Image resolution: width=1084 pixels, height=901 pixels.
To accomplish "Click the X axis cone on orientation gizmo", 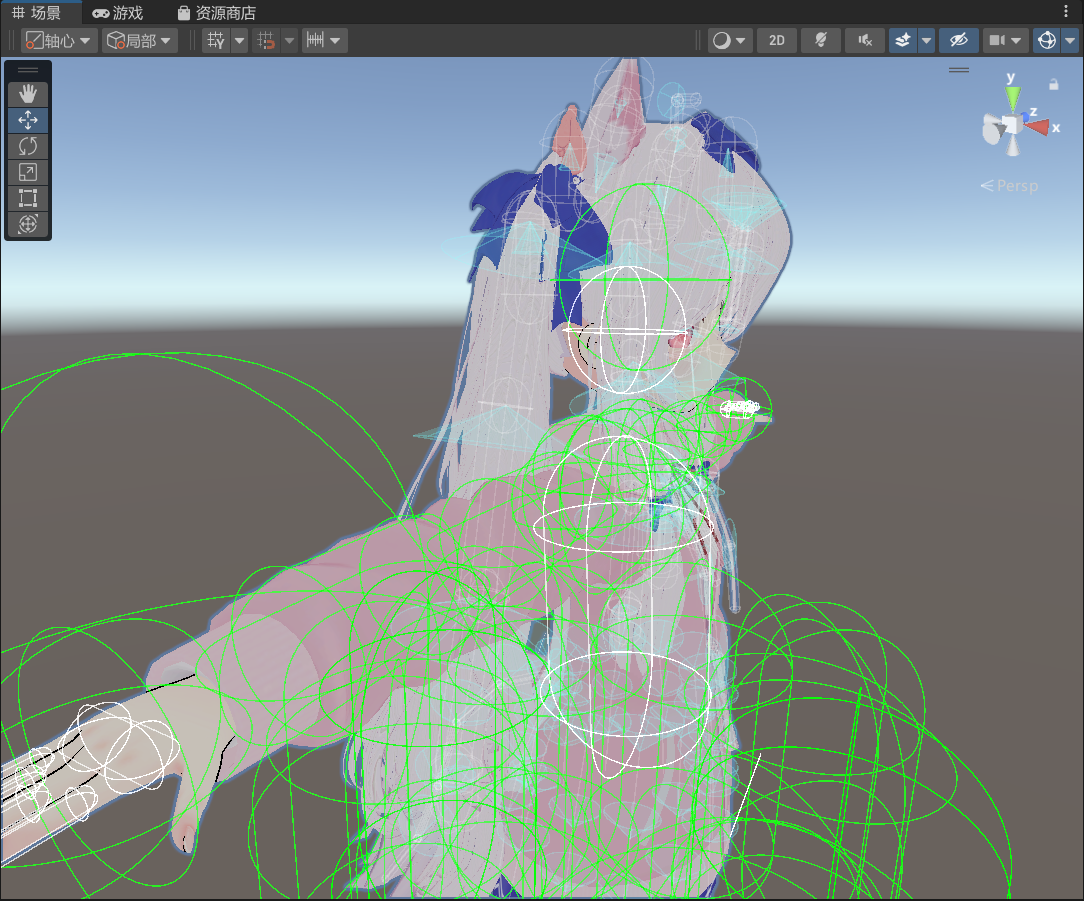I will [x=1038, y=127].
